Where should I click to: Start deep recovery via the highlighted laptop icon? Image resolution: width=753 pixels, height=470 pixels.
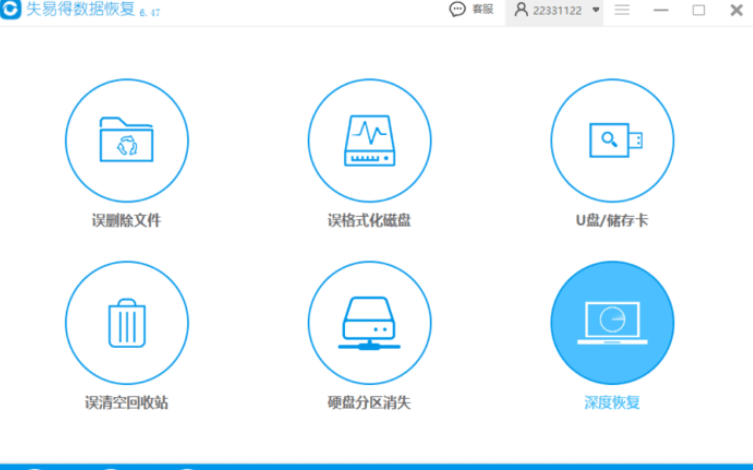click(612, 323)
